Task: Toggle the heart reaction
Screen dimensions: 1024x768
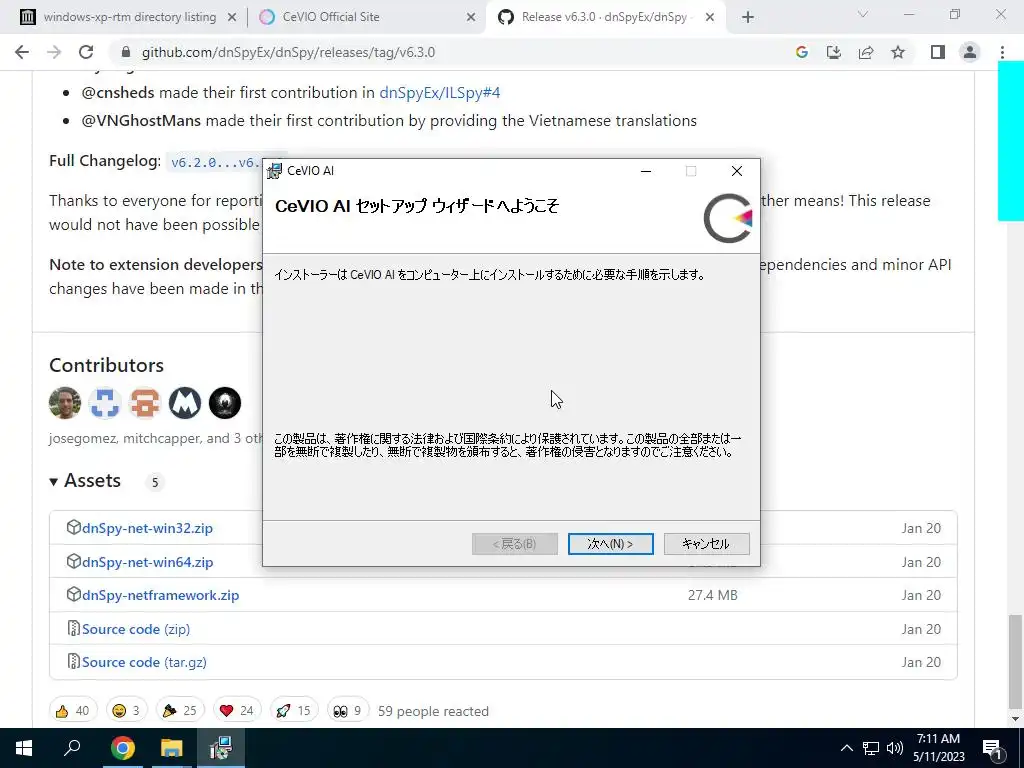Action: (237, 711)
